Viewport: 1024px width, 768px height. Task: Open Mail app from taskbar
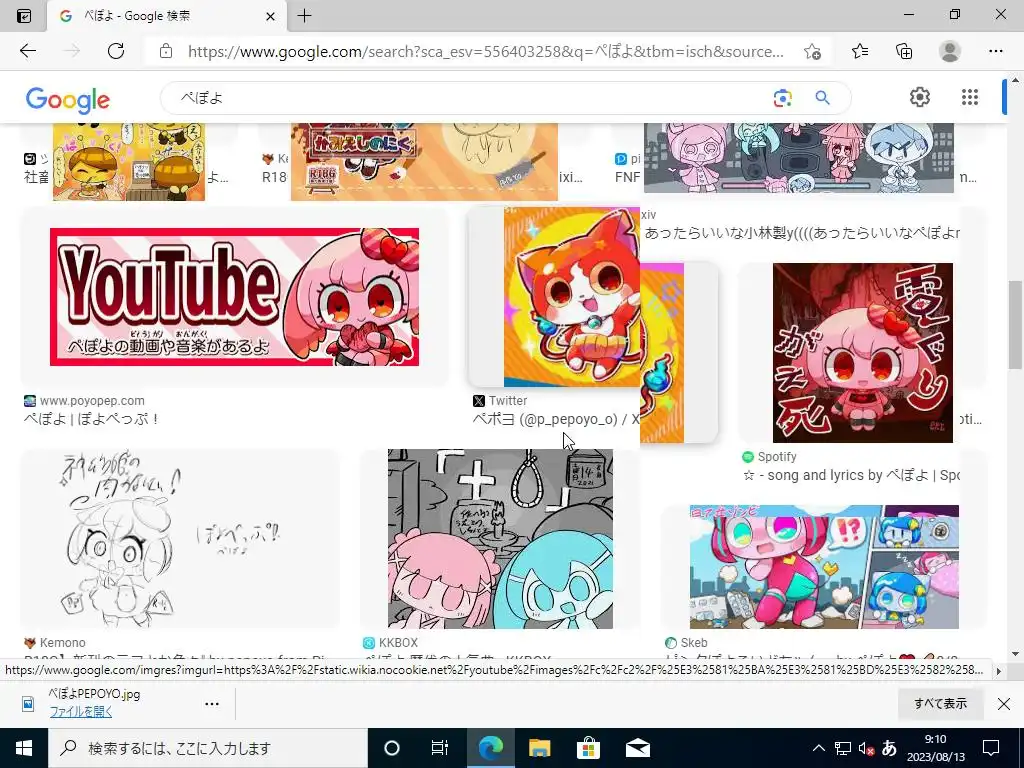(x=637, y=748)
